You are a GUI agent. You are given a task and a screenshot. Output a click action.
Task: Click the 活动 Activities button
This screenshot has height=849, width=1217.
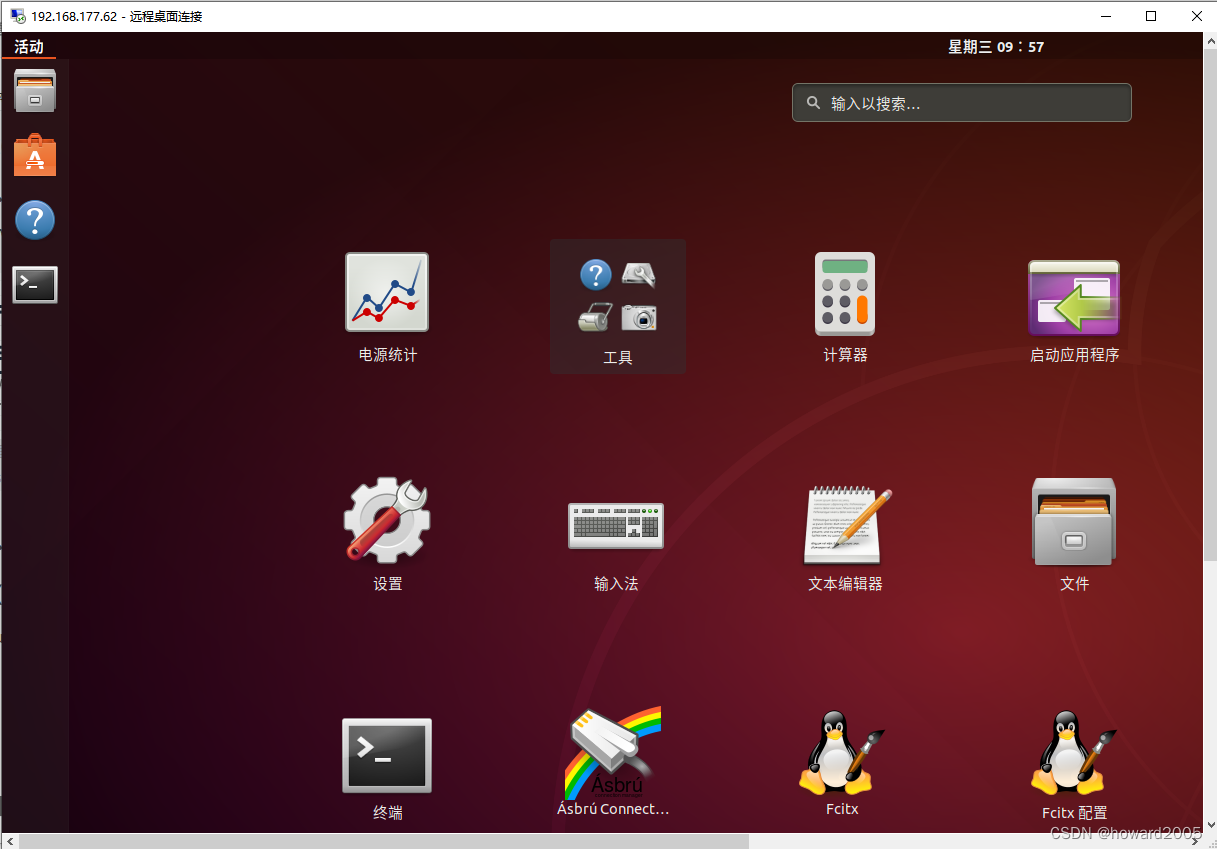(29, 47)
